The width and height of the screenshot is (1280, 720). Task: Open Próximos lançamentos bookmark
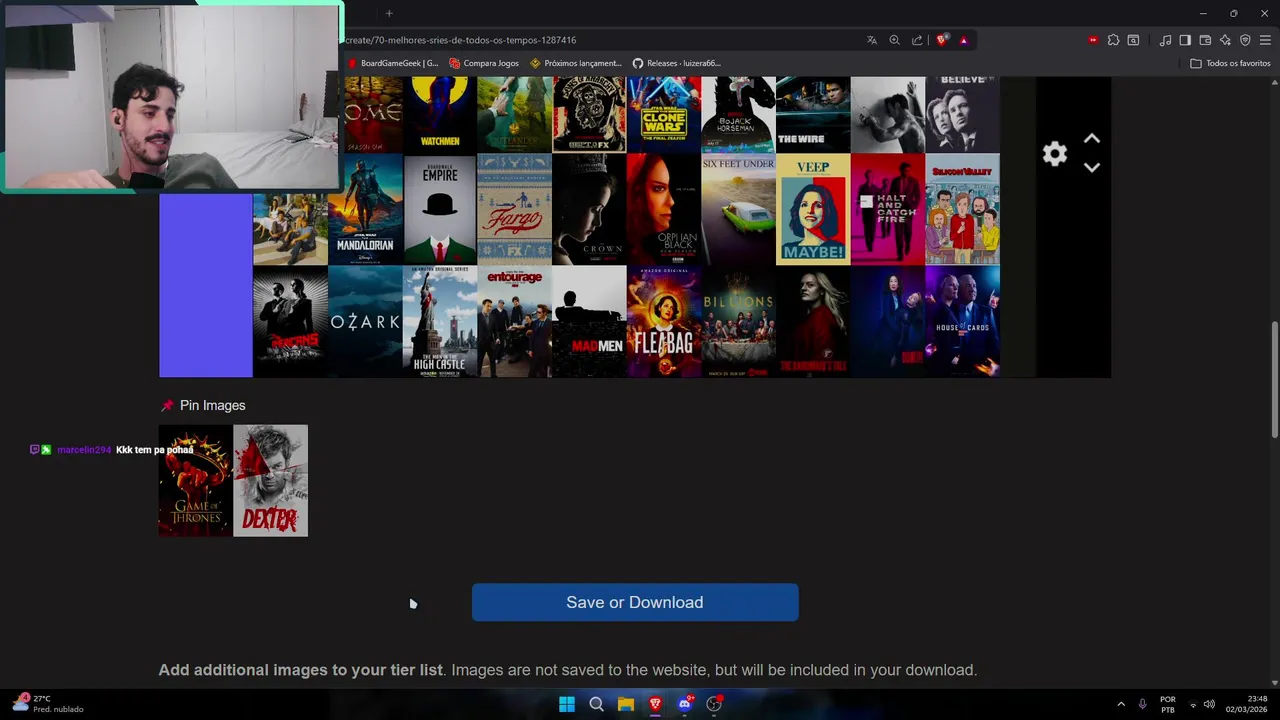pyautogui.click(x=576, y=63)
